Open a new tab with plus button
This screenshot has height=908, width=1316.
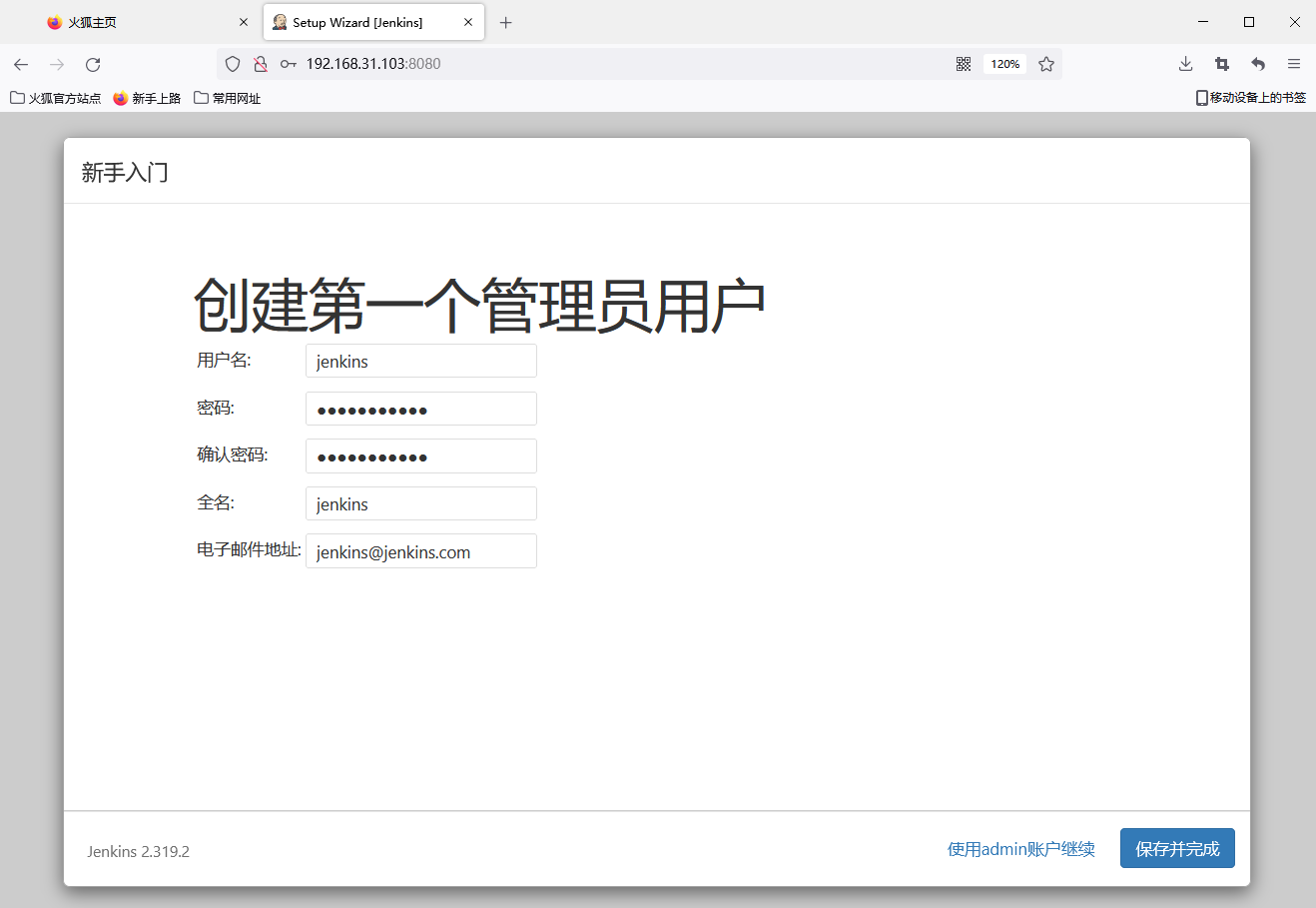click(506, 22)
